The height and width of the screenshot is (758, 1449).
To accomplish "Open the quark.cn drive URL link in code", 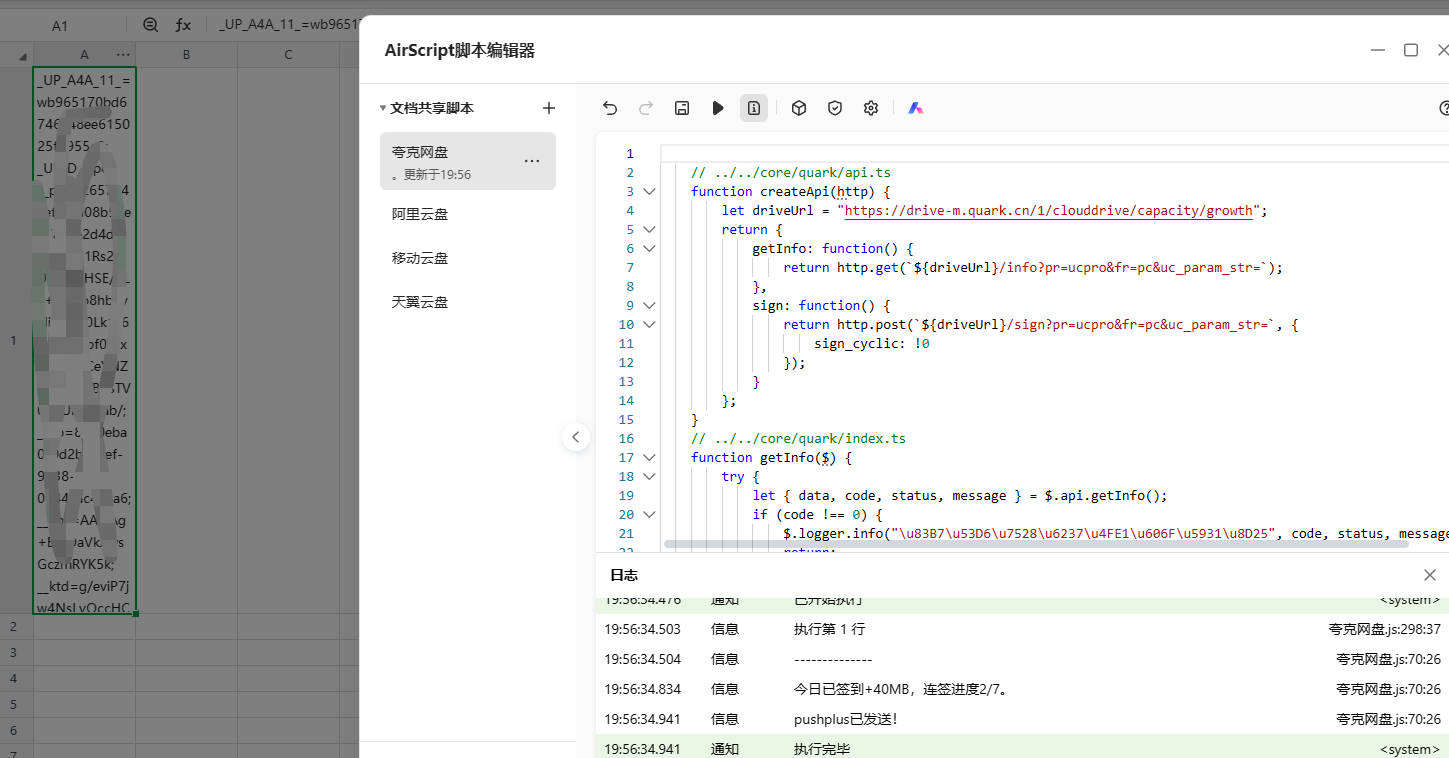I will [x=1048, y=210].
